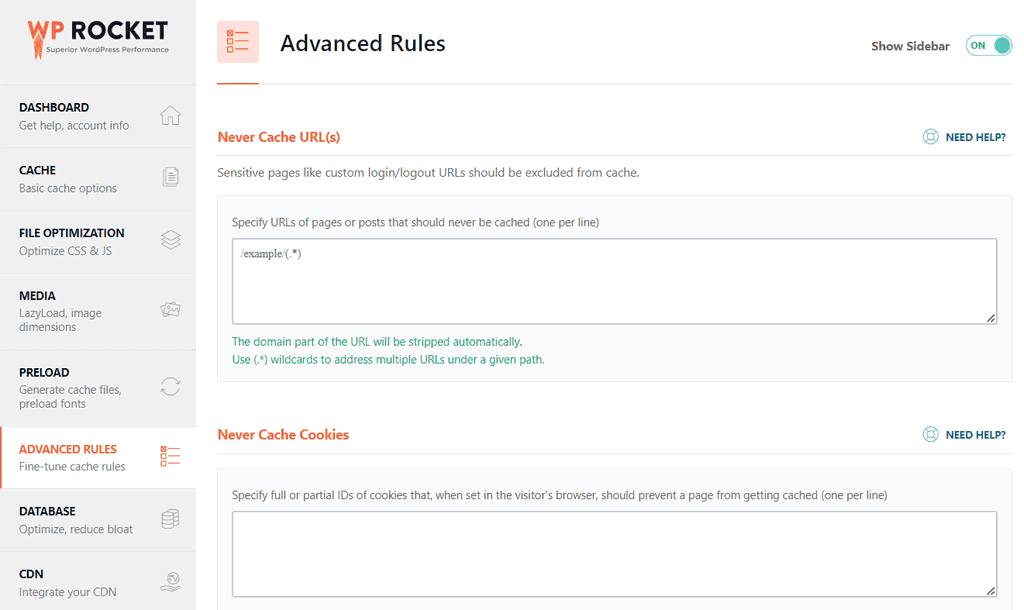Image resolution: width=1024 pixels, height=610 pixels.
Task: Open the Database menu item
Action: [98, 520]
